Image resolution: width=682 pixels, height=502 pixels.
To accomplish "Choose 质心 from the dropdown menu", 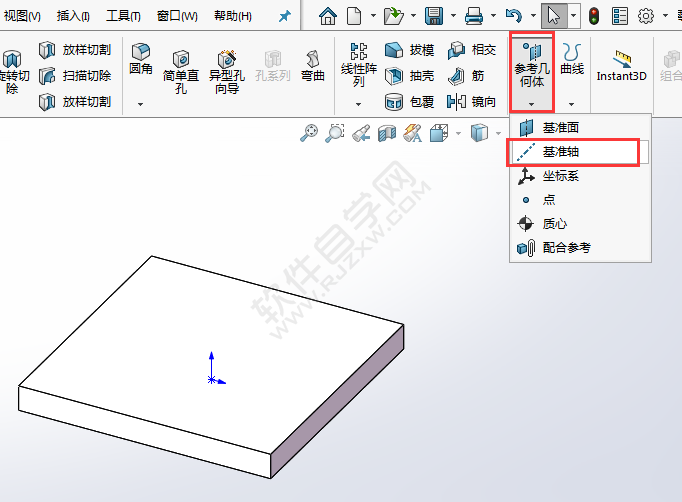I will 580,224.
